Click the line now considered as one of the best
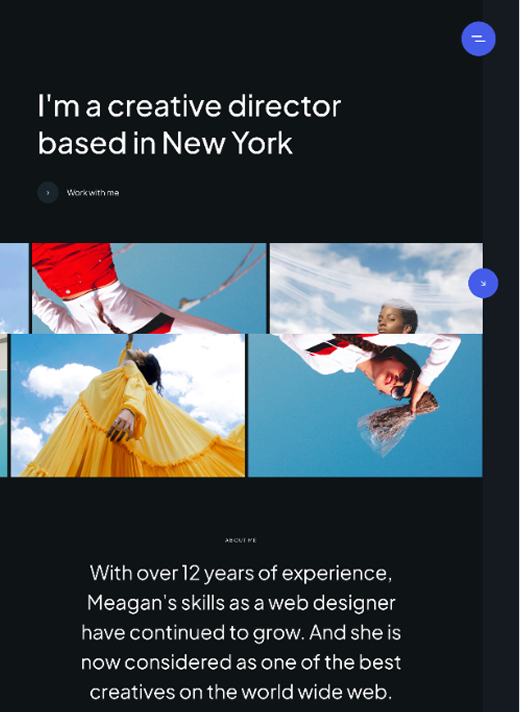 click(x=241, y=663)
